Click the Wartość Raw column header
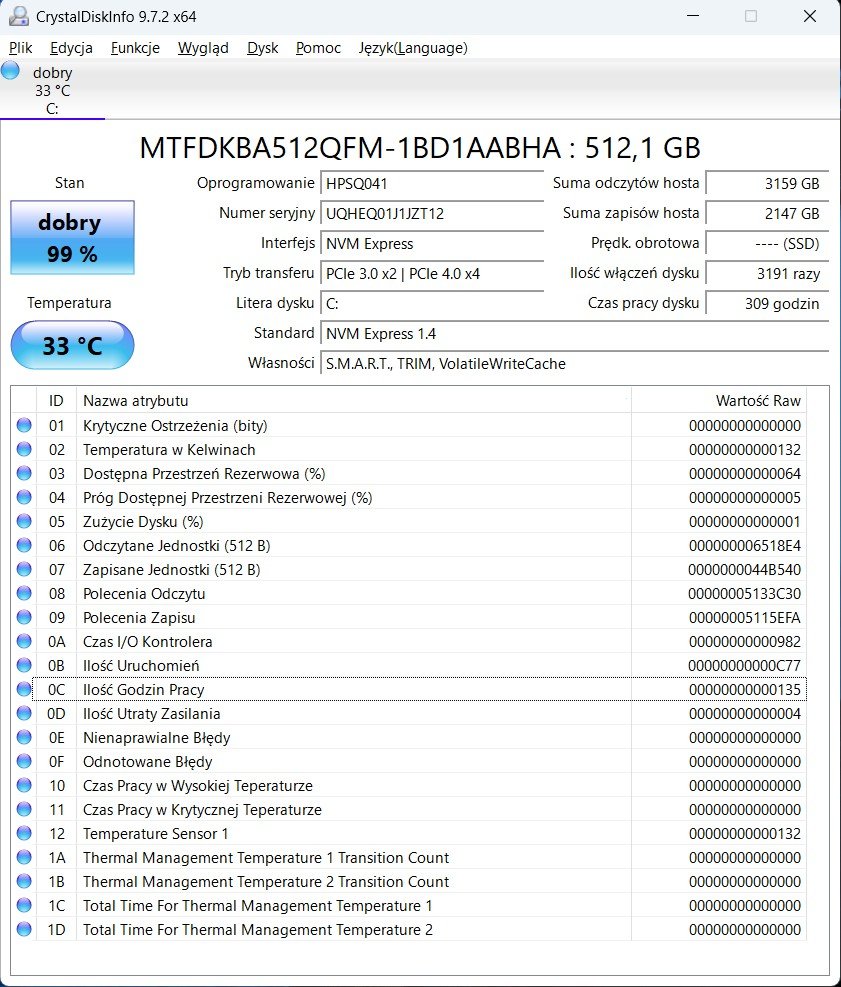841x987 pixels. (757, 401)
